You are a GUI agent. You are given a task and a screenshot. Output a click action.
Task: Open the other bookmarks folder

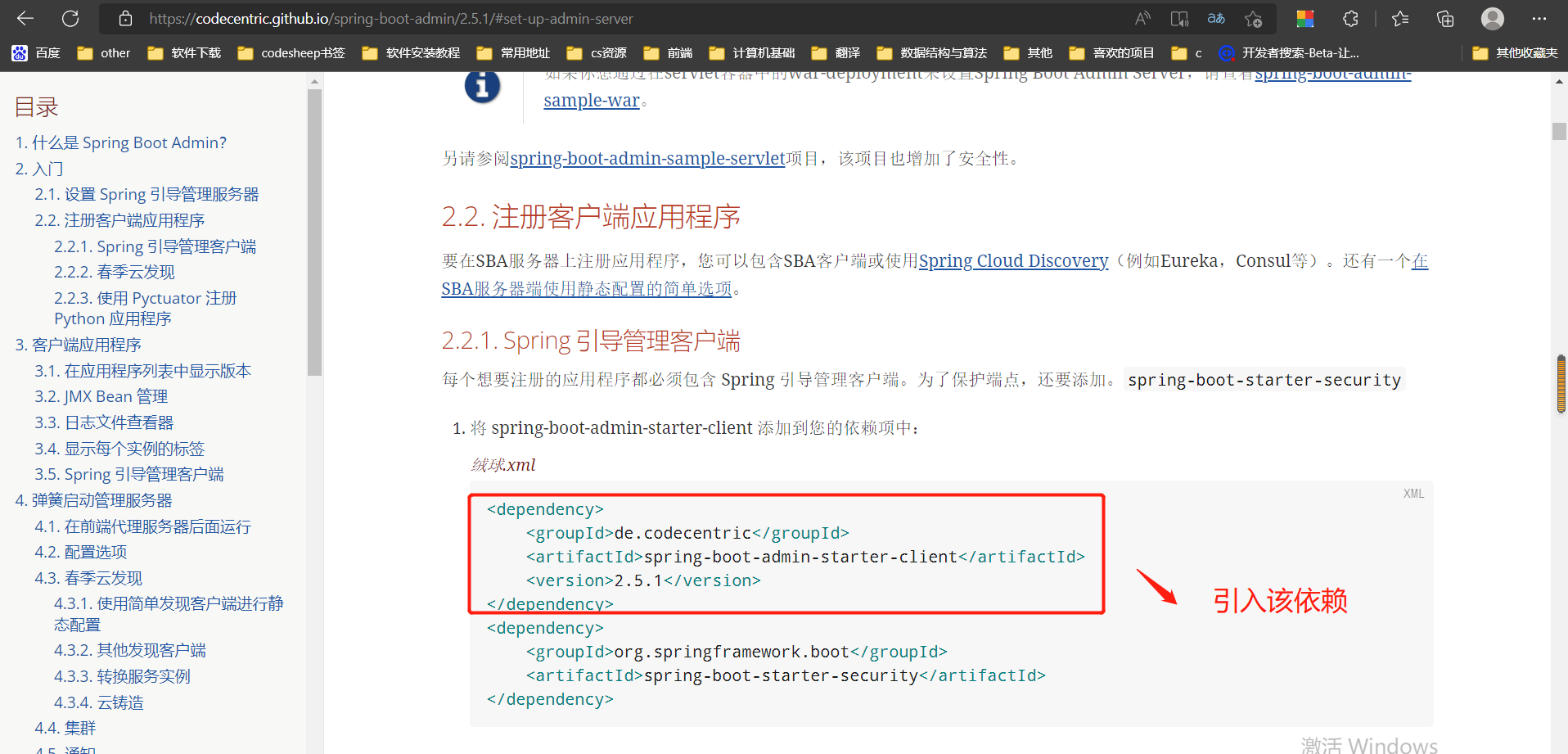point(104,53)
